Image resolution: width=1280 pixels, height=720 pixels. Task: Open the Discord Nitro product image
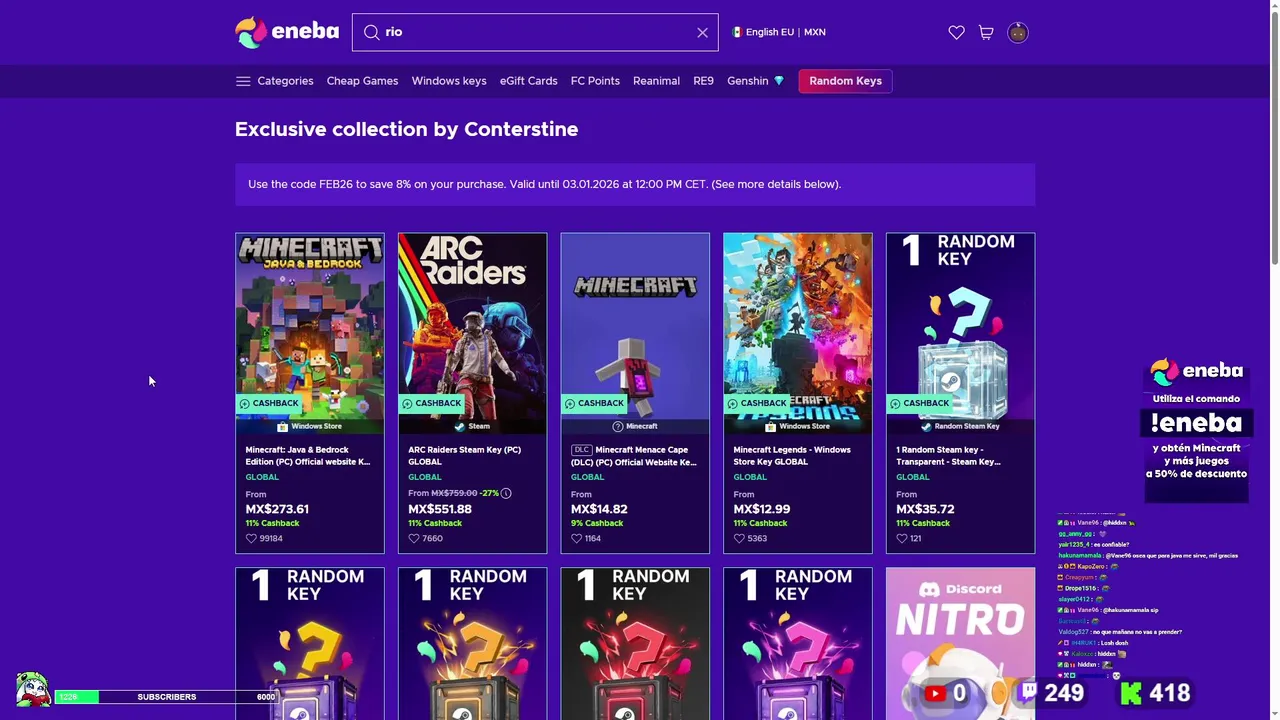coord(960,642)
